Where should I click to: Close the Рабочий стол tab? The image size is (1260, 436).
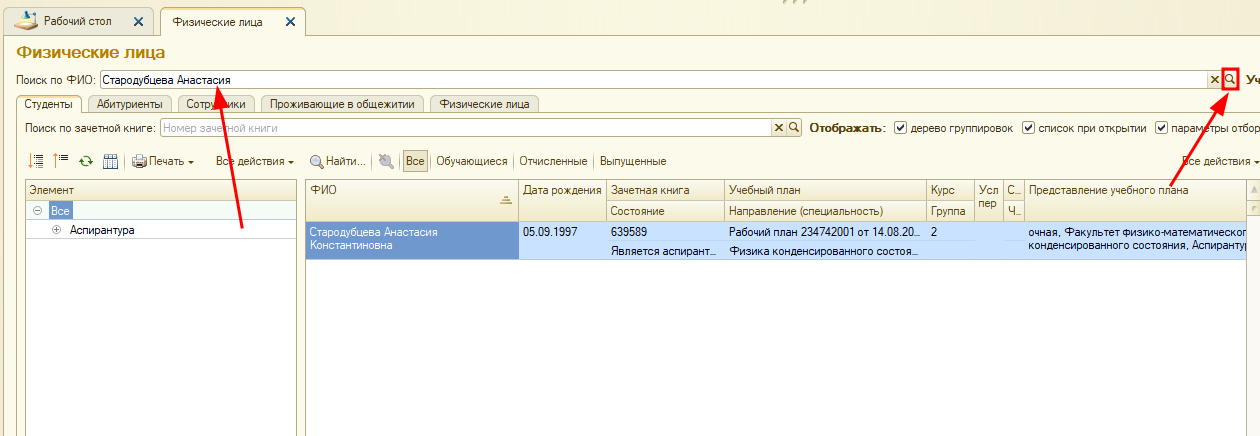click(x=138, y=22)
